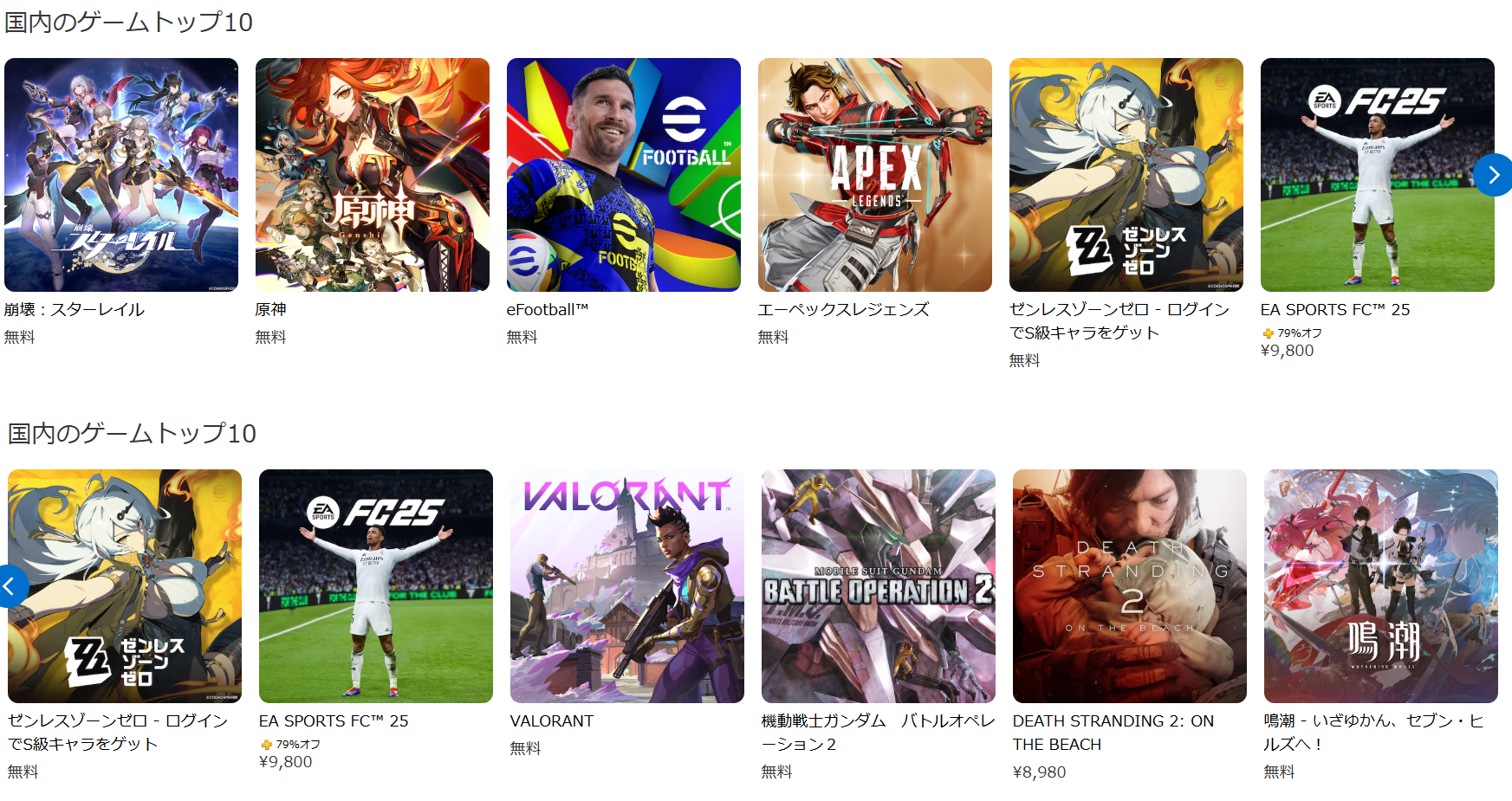Open the top-row FC25 cover image
Image resolution: width=1512 pixels, height=801 pixels.
[1378, 175]
